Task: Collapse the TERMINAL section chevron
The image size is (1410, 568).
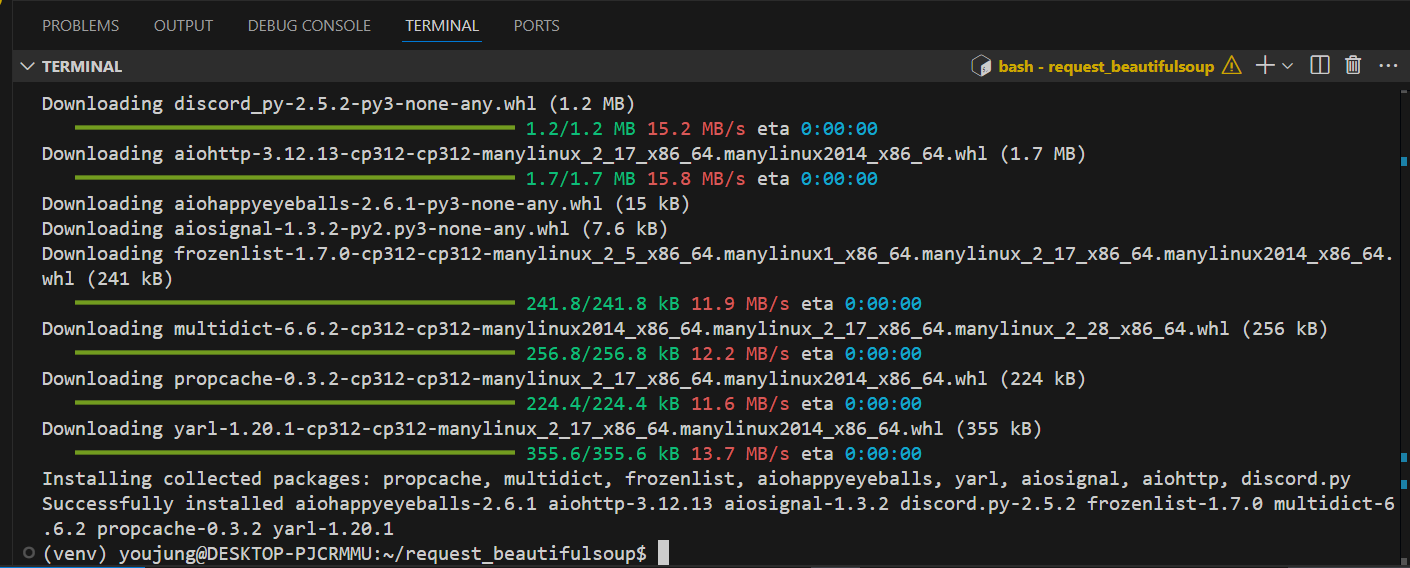Action: (x=27, y=66)
